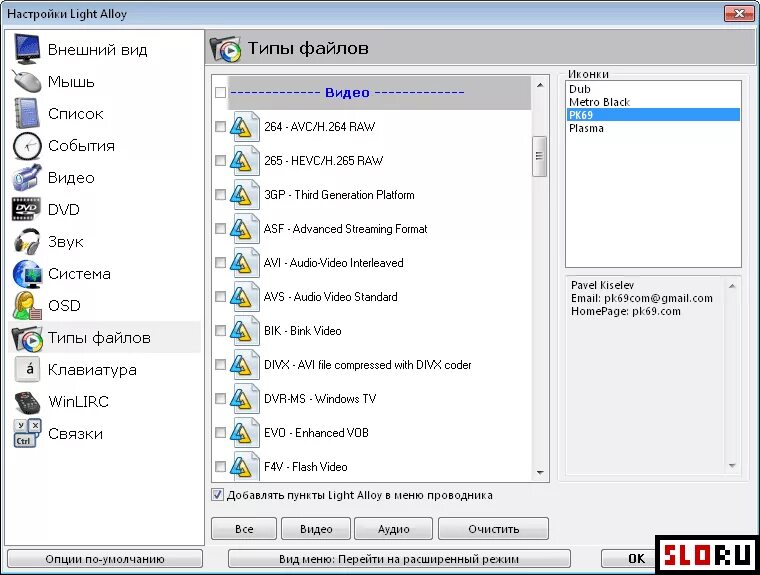Click 'Email: pk69com@gmail.com' text
Image resolution: width=760 pixels, height=575 pixels.
642,298
